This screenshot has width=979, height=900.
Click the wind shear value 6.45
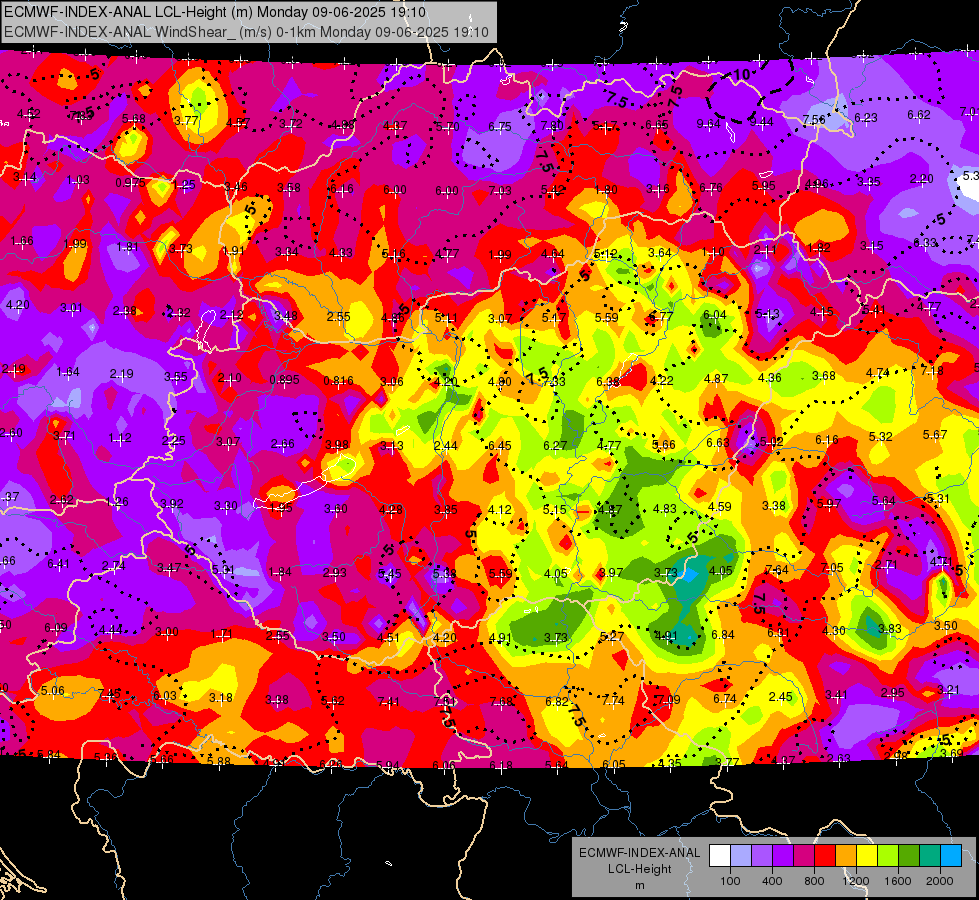[499, 445]
